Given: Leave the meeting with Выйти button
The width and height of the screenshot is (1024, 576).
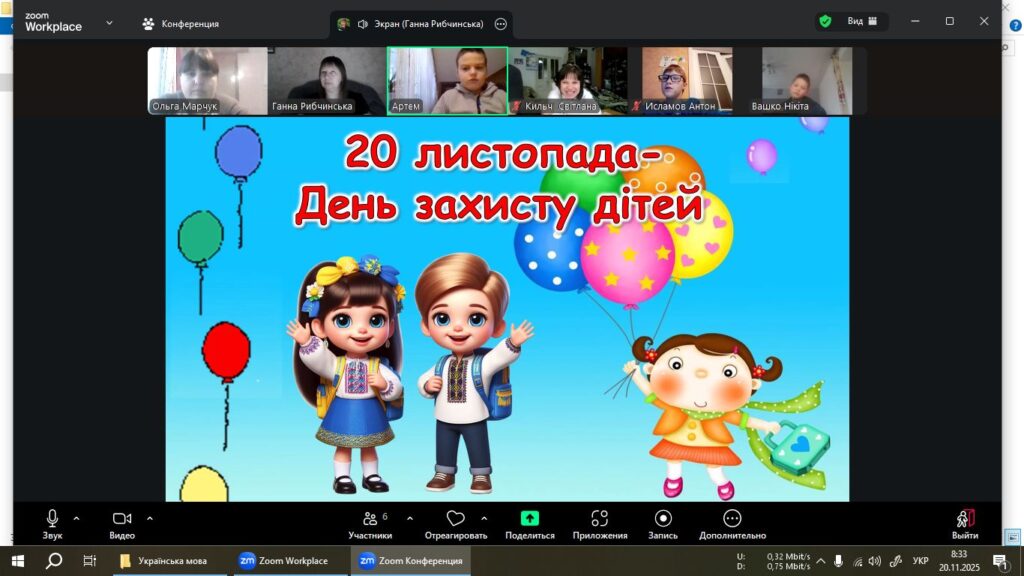Looking at the screenshot, I should (964, 523).
